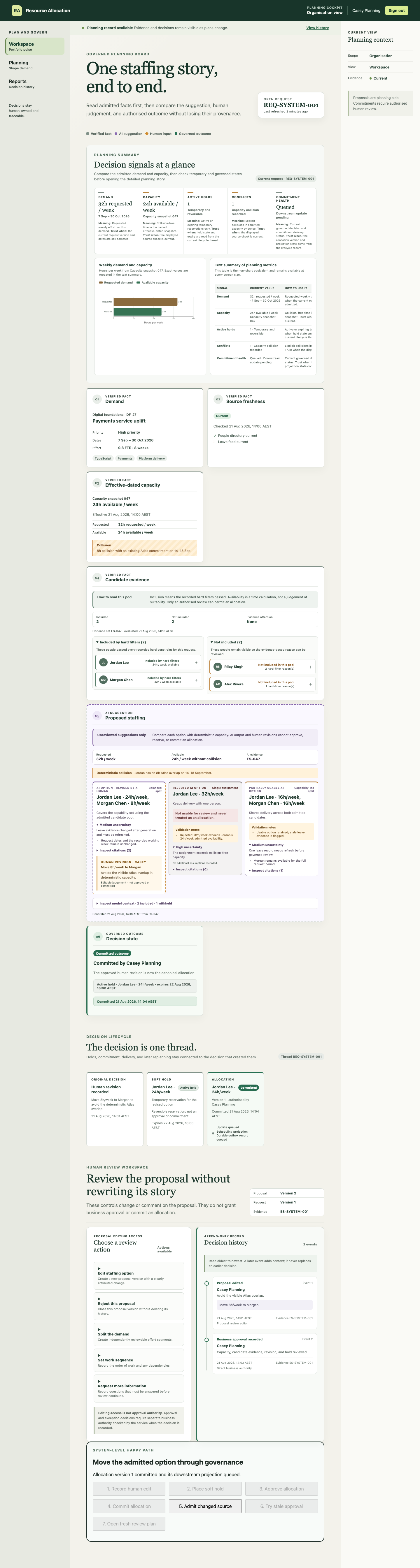420x1568 pixels.
Task: Click the Available capacity chart legend swatch
Action: pos(138,282)
